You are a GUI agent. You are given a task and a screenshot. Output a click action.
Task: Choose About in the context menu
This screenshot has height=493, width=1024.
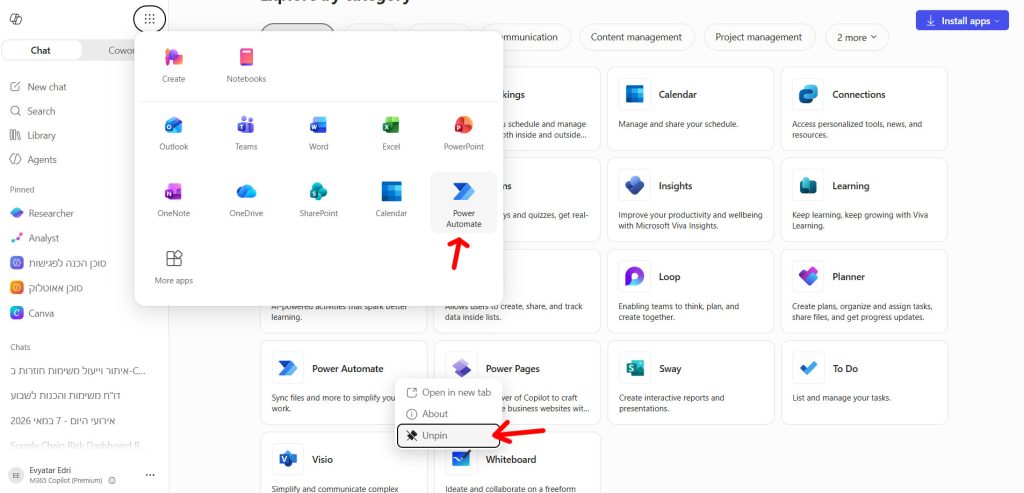449,414
